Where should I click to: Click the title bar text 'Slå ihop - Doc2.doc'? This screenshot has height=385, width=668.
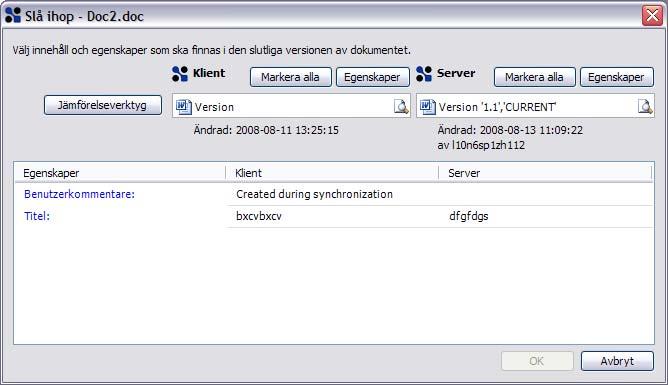(x=84, y=17)
